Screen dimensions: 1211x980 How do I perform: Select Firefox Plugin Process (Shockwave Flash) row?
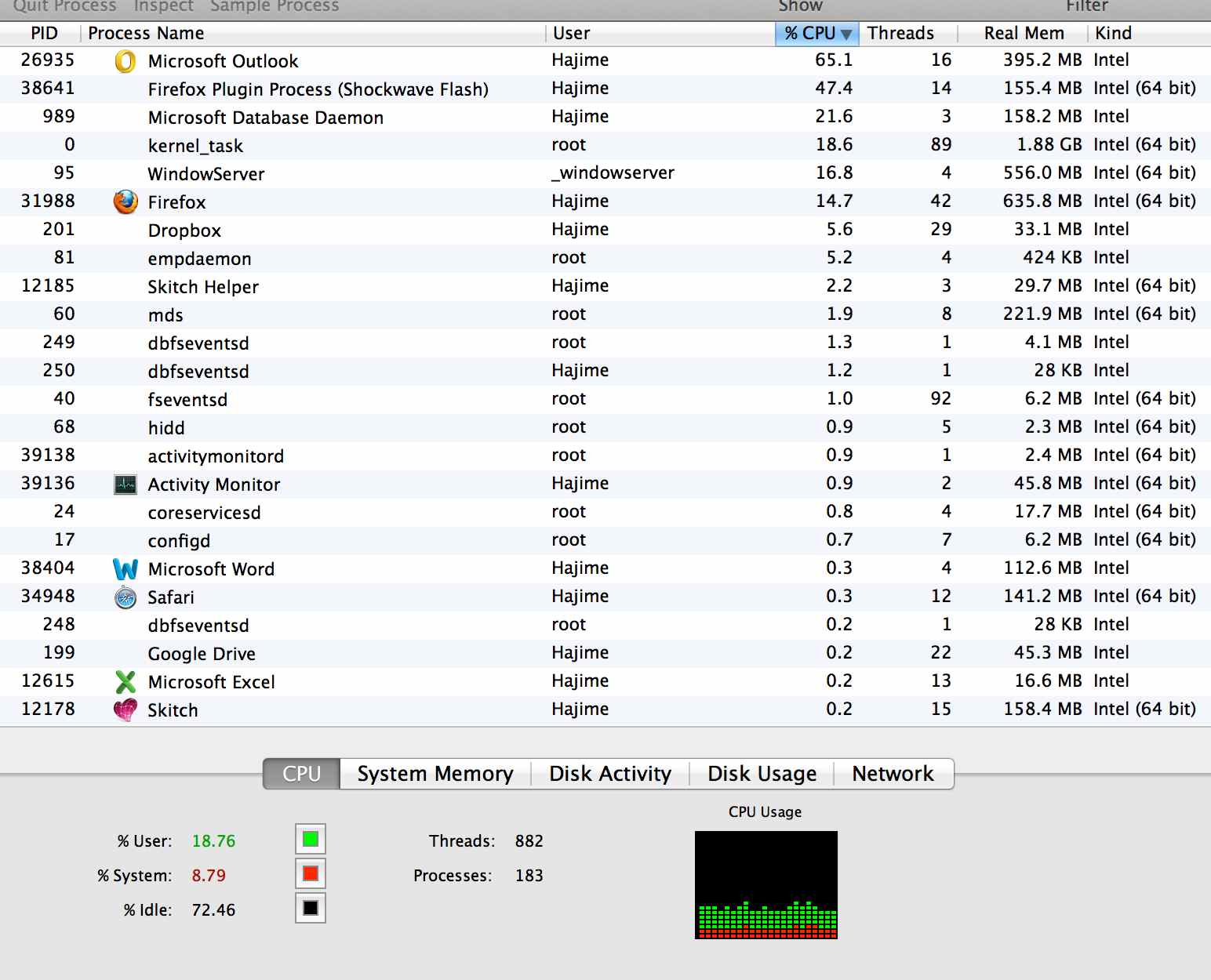tap(605, 89)
